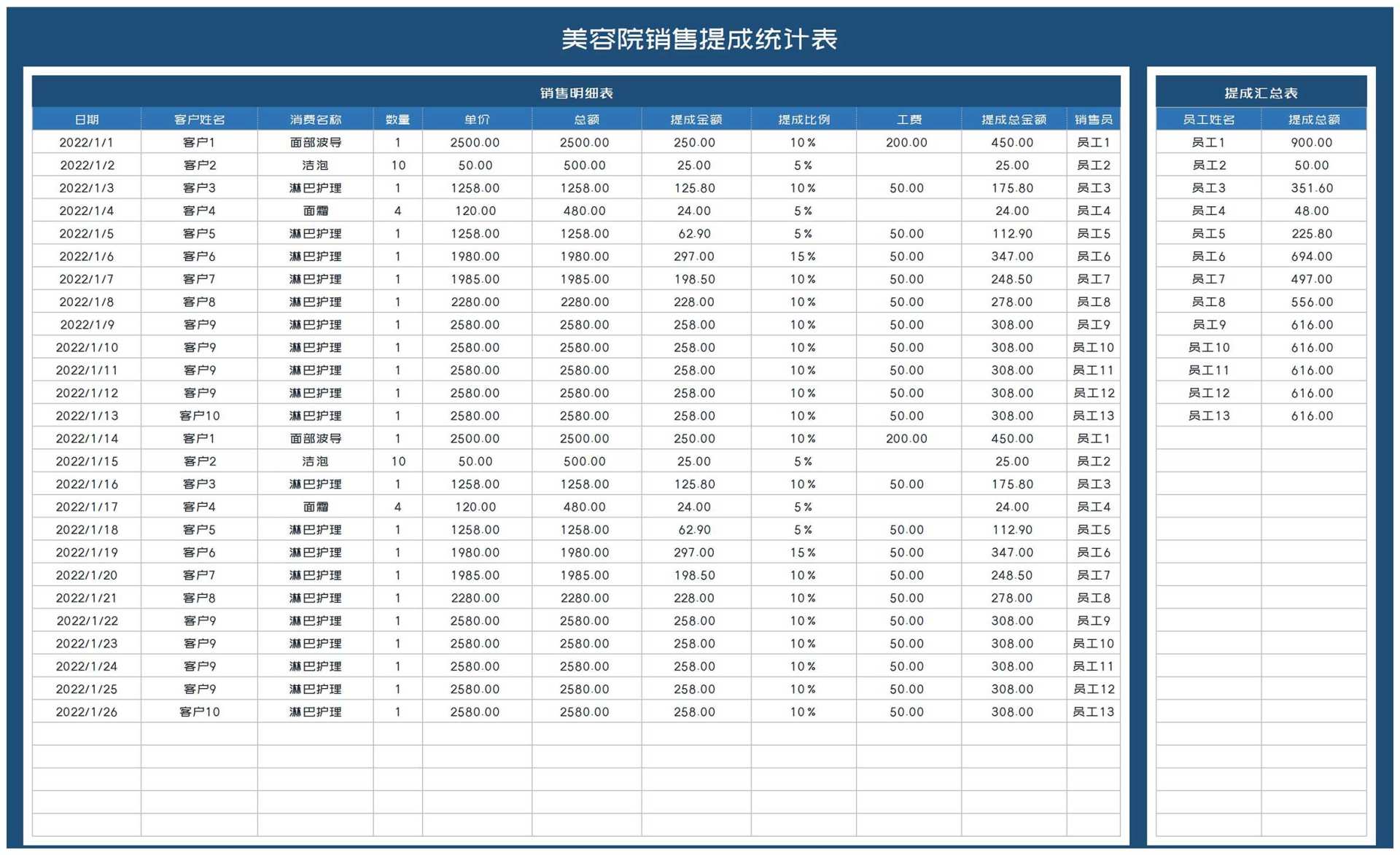Select 面霜 in the 2022/1/4 row
Viewport: 1400px width, 855px height.
tap(315, 211)
